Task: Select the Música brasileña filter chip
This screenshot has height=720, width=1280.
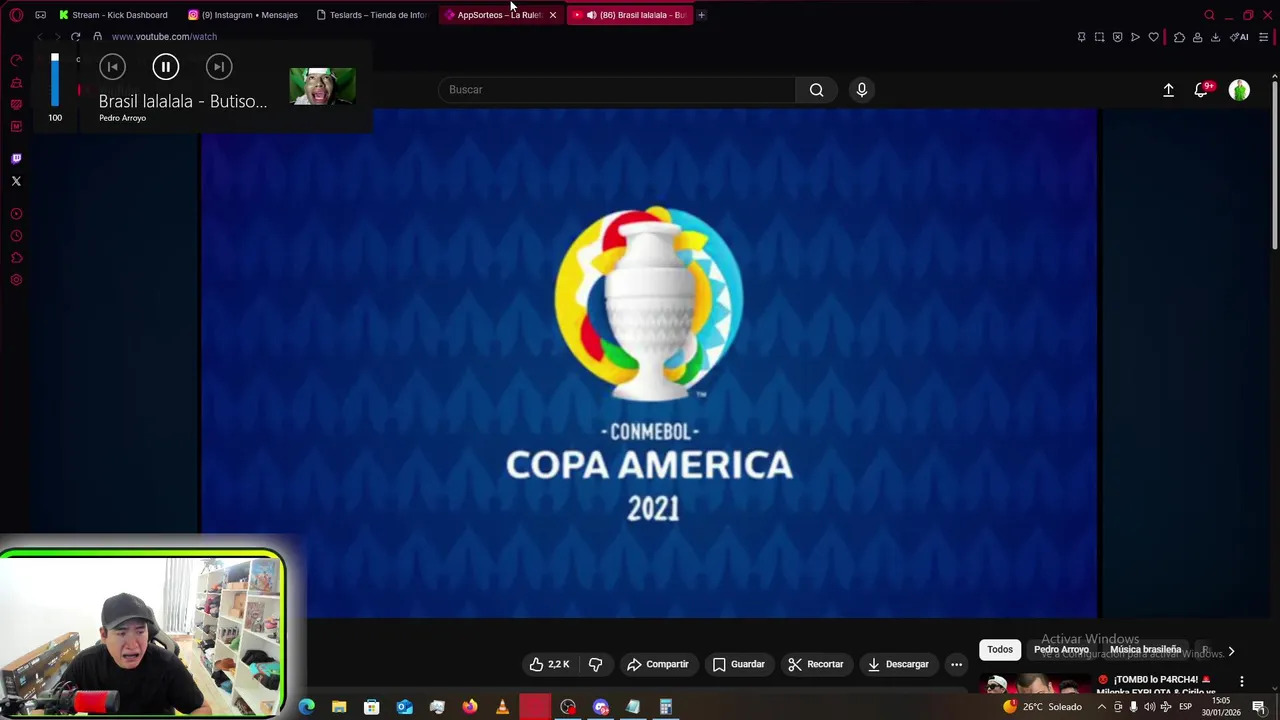Action: click(1145, 650)
